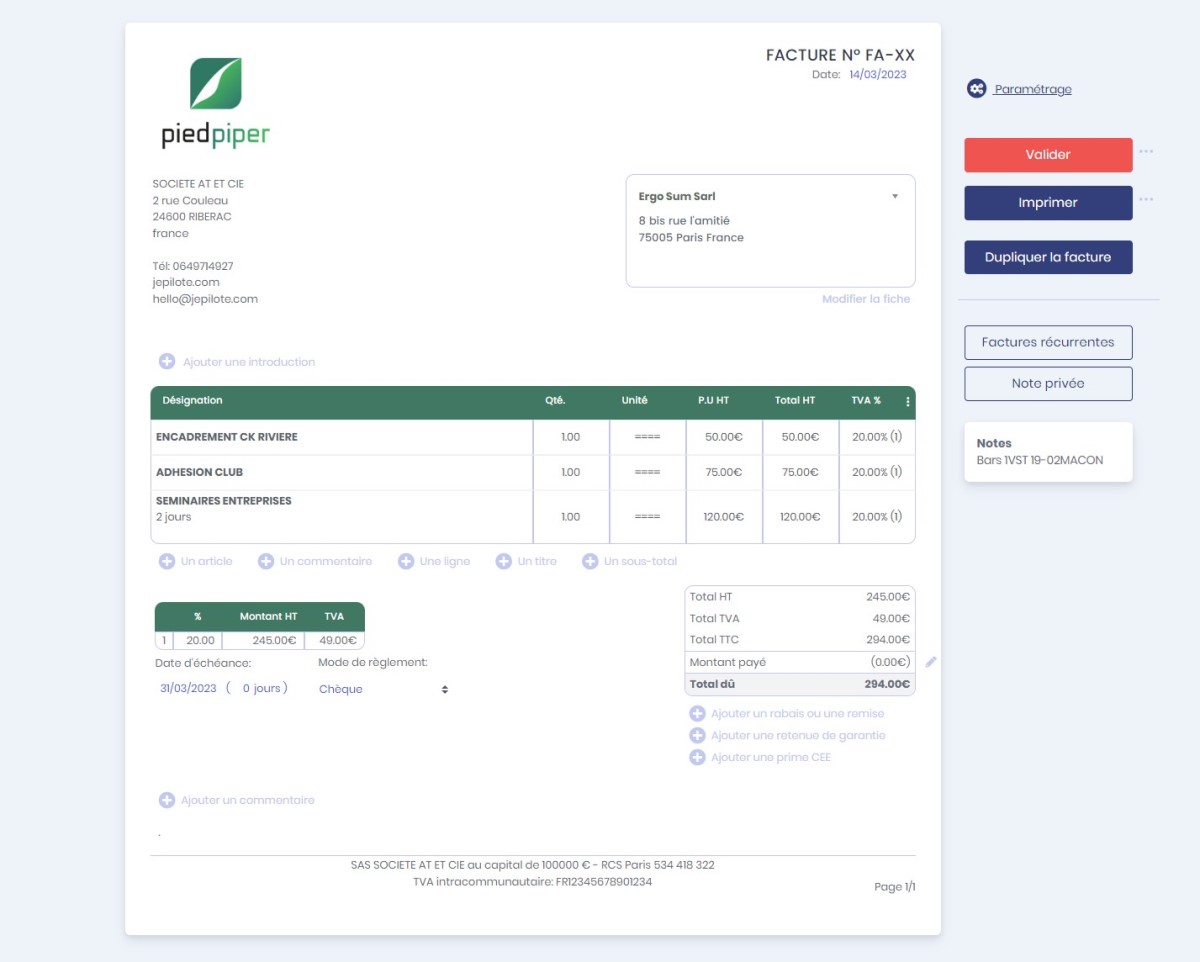The width and height of the screenshot is (1200, 962).
Task: Open more options next to Valider
Action: coord(1146,152)
